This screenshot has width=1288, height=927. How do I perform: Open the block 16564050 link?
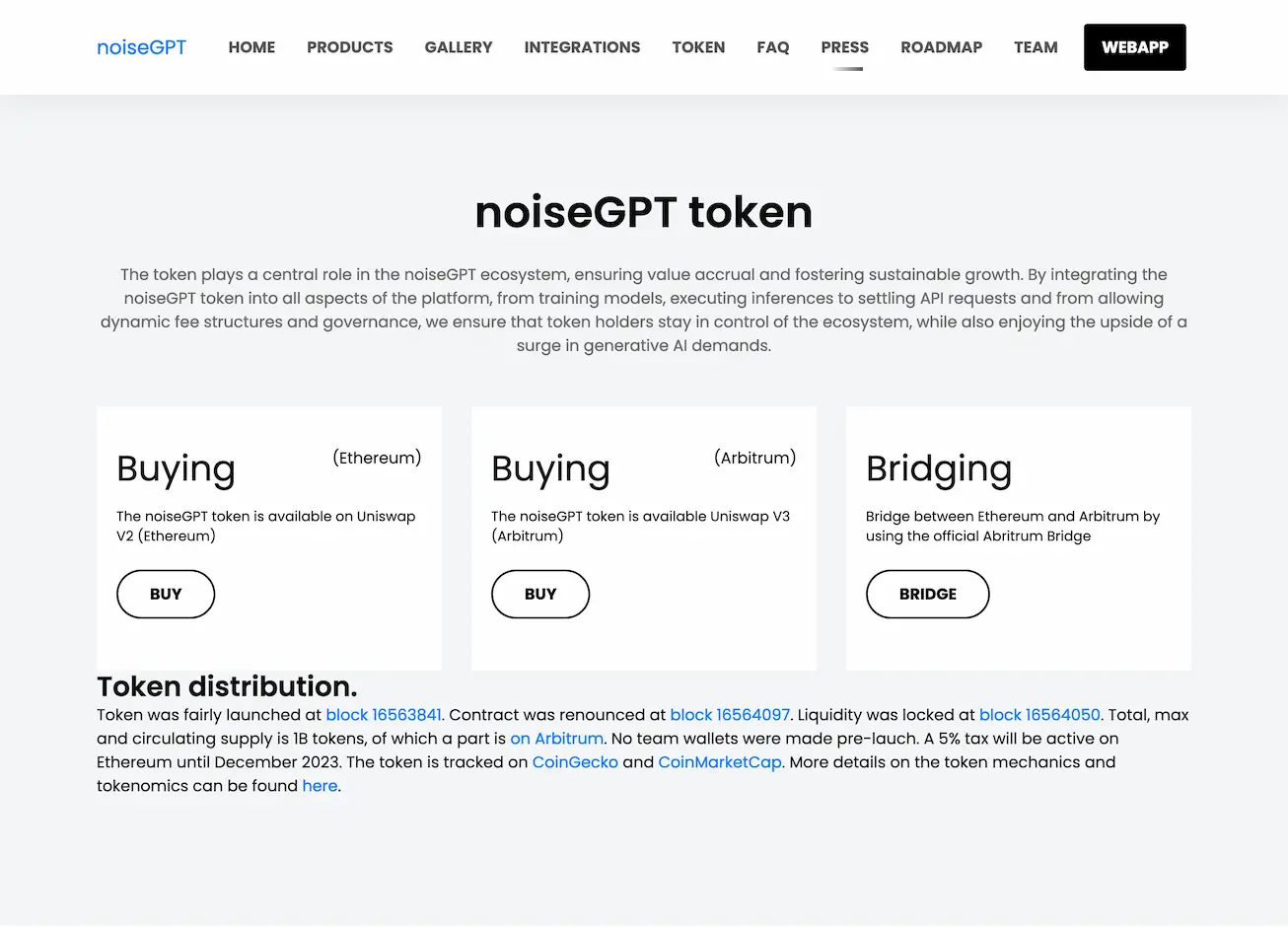click(x=1039, y=714)
